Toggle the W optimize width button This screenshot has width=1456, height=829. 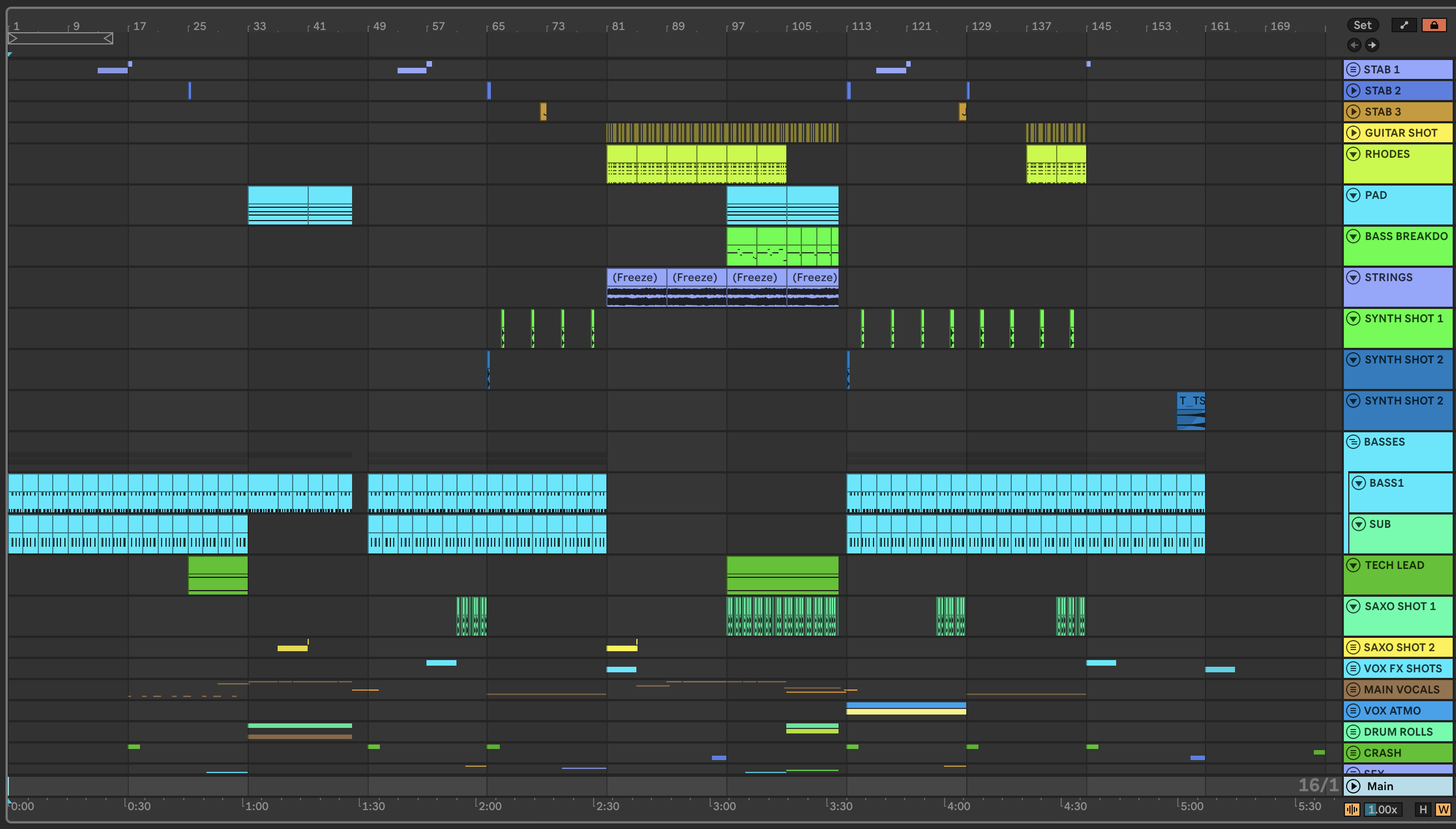(x=1443, y=809)
